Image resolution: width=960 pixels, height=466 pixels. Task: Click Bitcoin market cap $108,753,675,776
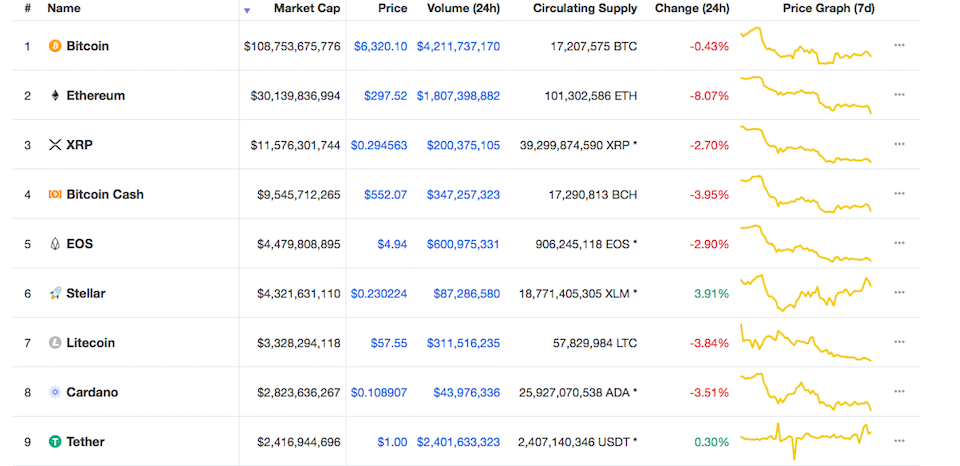click(x=292, y=46)
